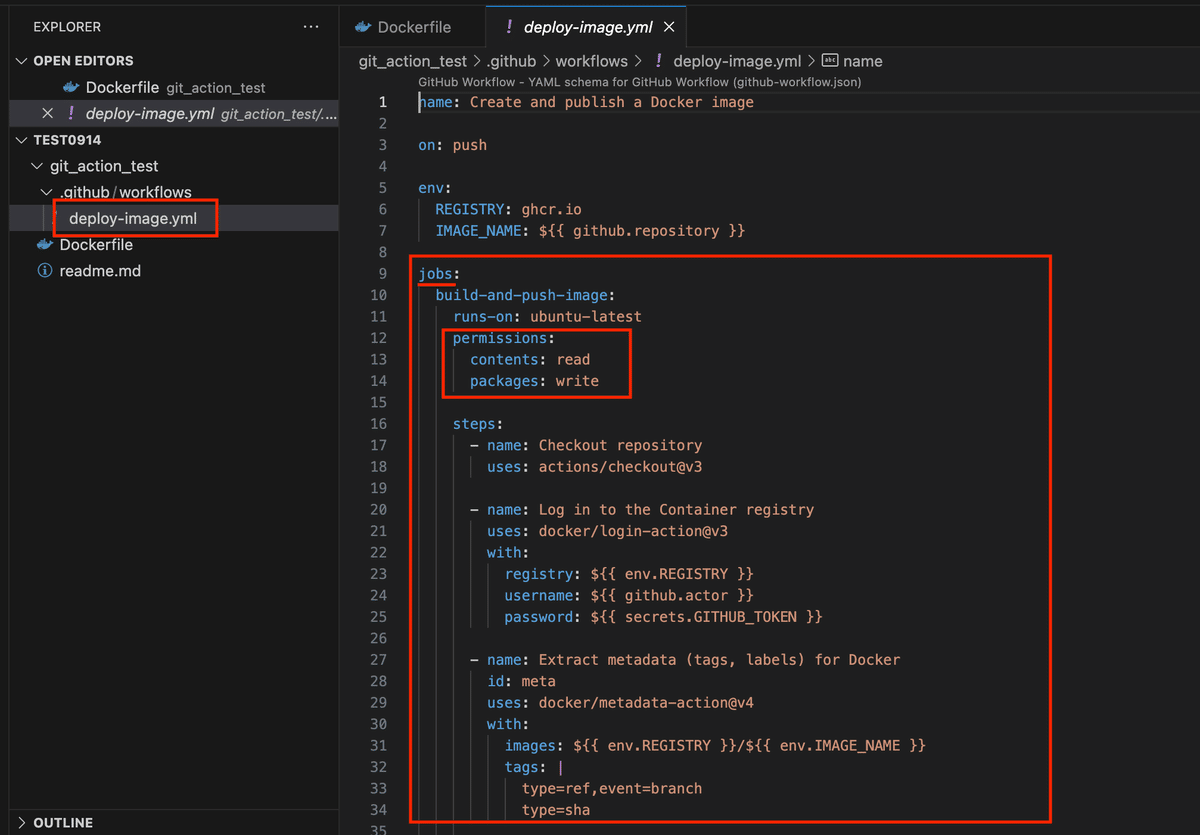This screenshot has height=835, width=1200.
Task: Open the workflows breadcrumb dropdown
Action: 591,61
